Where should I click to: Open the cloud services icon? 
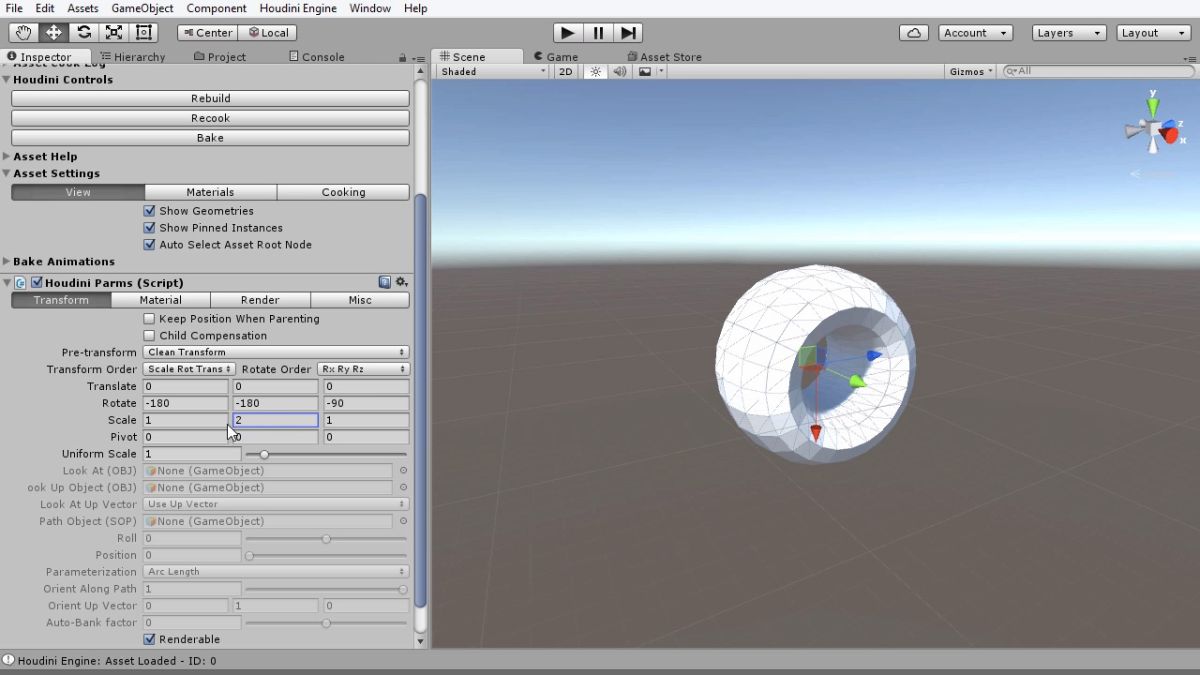pyautogui.click(x=914, y=33)
